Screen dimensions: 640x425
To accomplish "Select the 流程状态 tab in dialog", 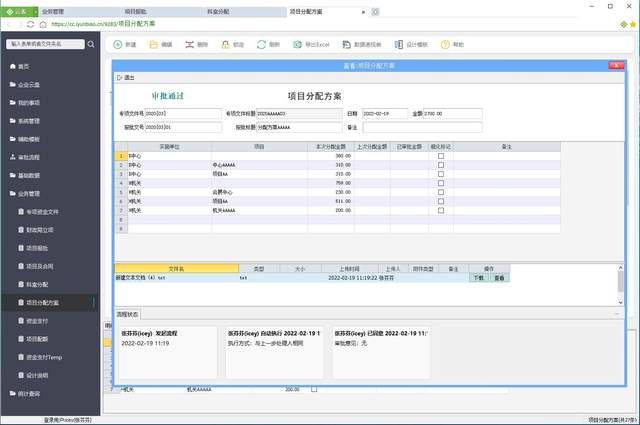I will 127,314.
